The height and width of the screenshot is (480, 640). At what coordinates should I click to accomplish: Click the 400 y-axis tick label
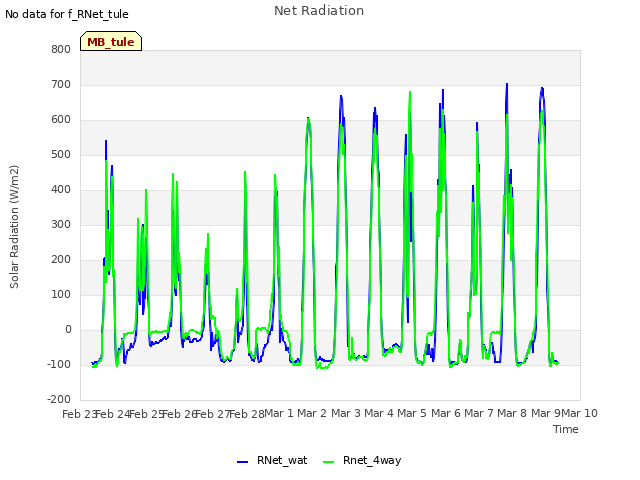(x=61, y=189)
